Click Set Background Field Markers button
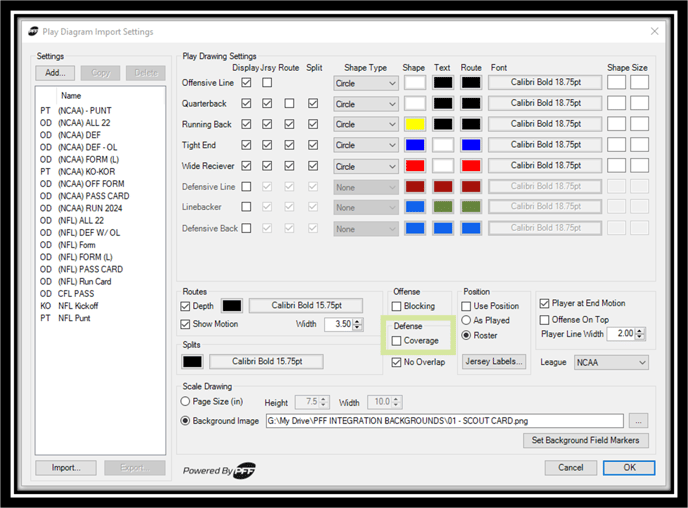 585,440
